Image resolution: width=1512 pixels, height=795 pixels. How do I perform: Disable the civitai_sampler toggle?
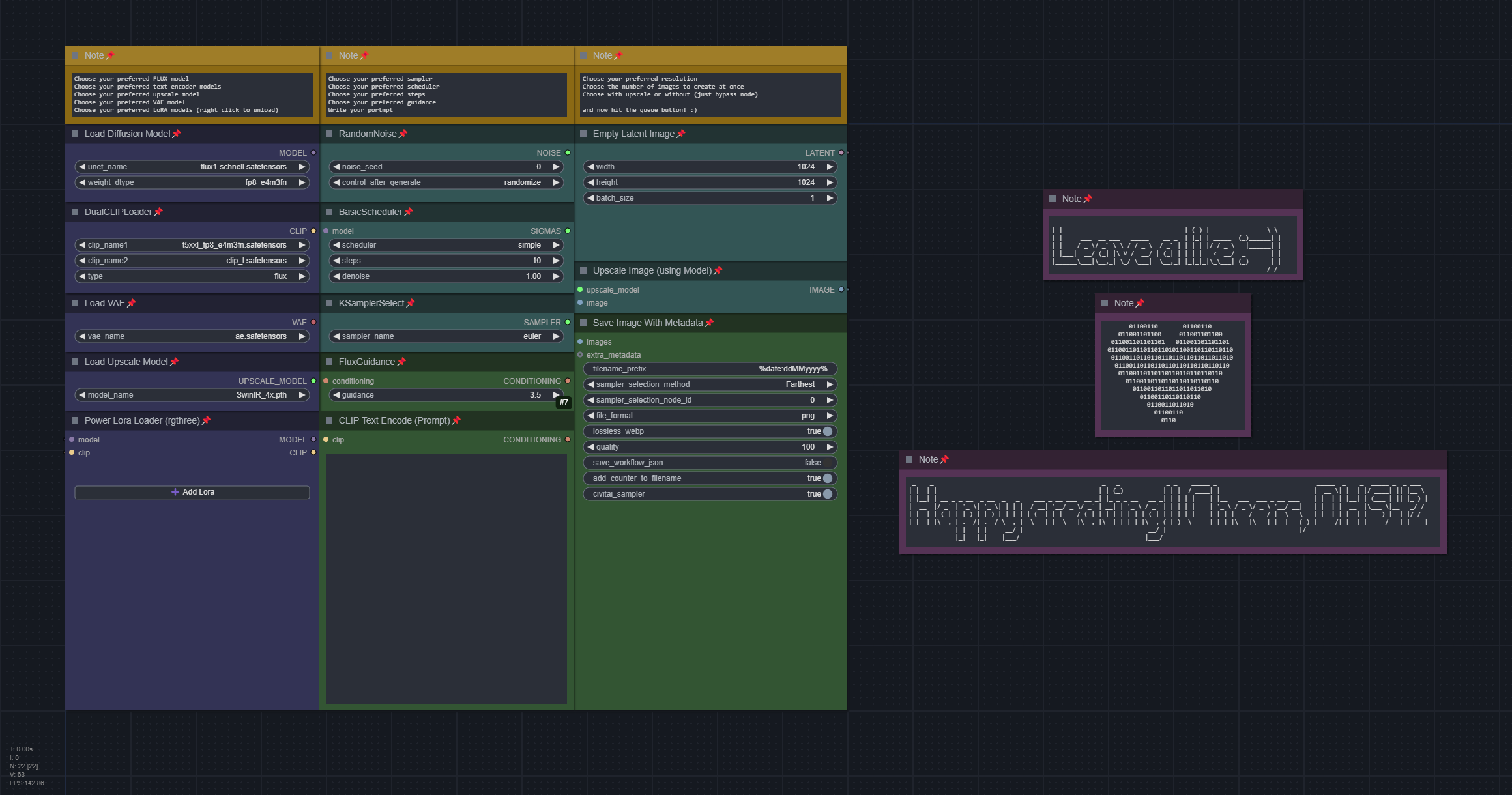[827, 494]
